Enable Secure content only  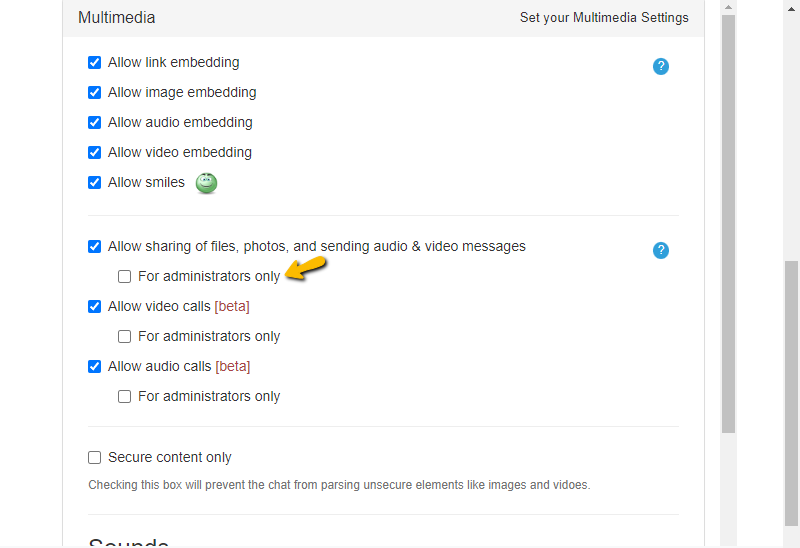[x=95, y=457]
